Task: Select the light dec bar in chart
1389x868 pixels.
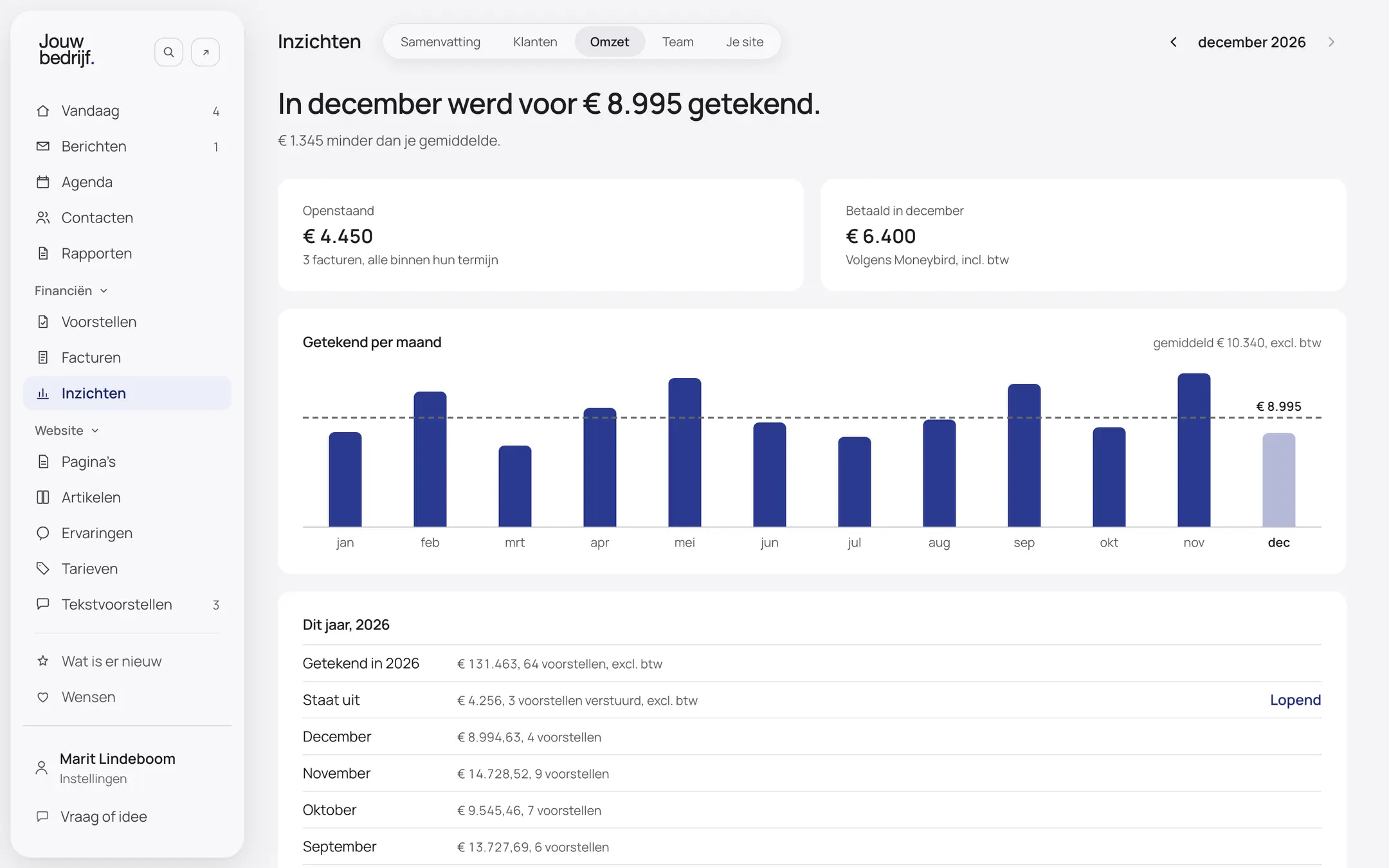Action: tap(1279, 480)
